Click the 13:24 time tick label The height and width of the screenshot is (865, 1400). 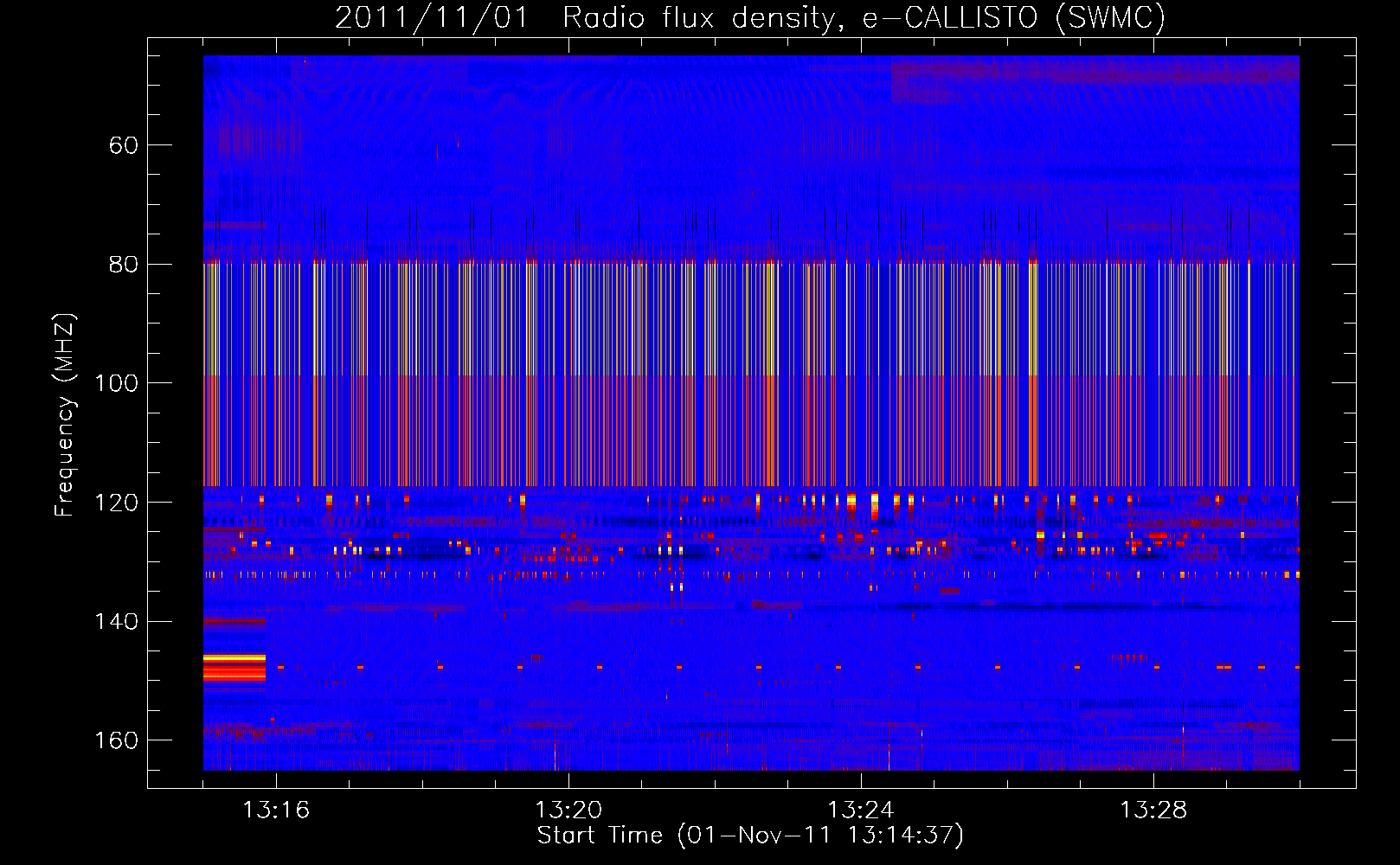(x=861, y=811)
